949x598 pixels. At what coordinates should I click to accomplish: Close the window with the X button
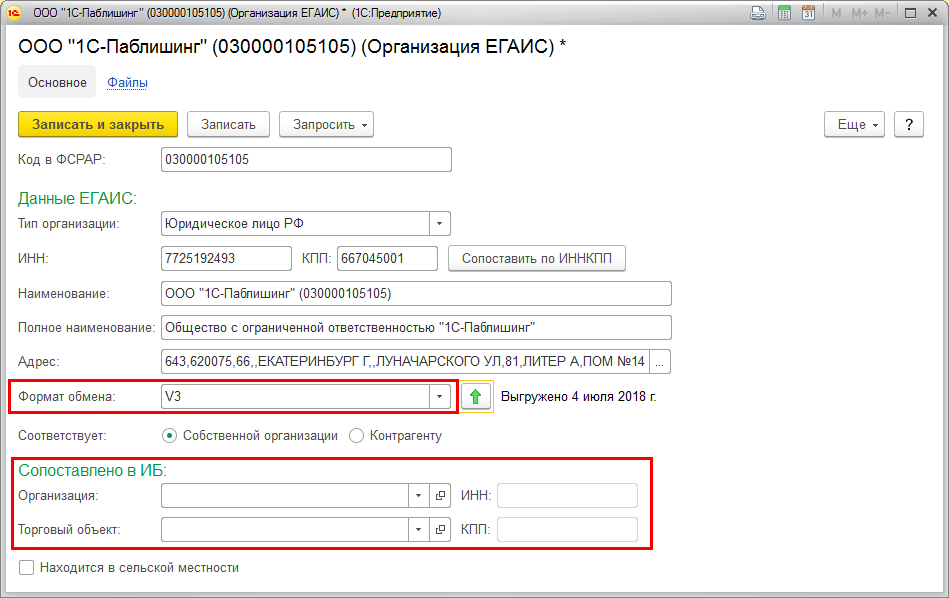pos(933,13)
